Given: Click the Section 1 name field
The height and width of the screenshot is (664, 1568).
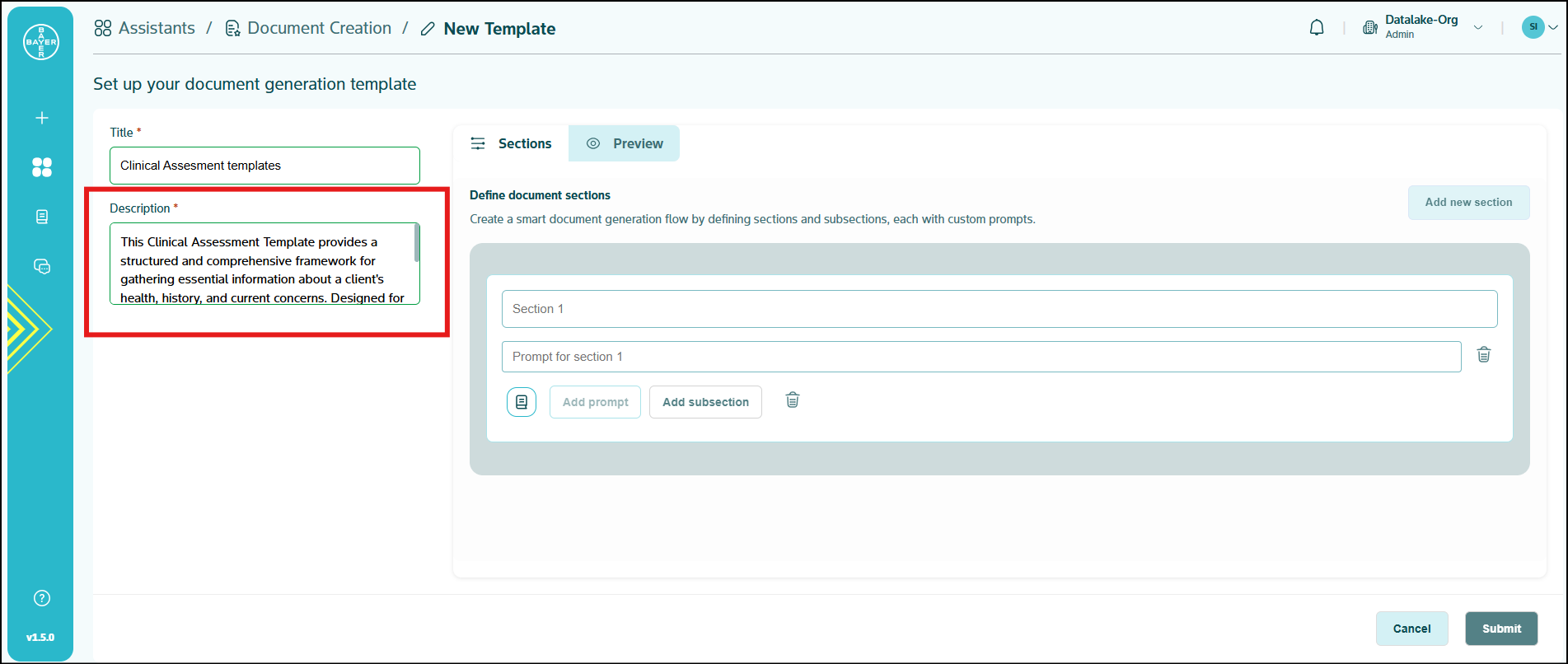Looking at the screenshot, I should [999, 309].
